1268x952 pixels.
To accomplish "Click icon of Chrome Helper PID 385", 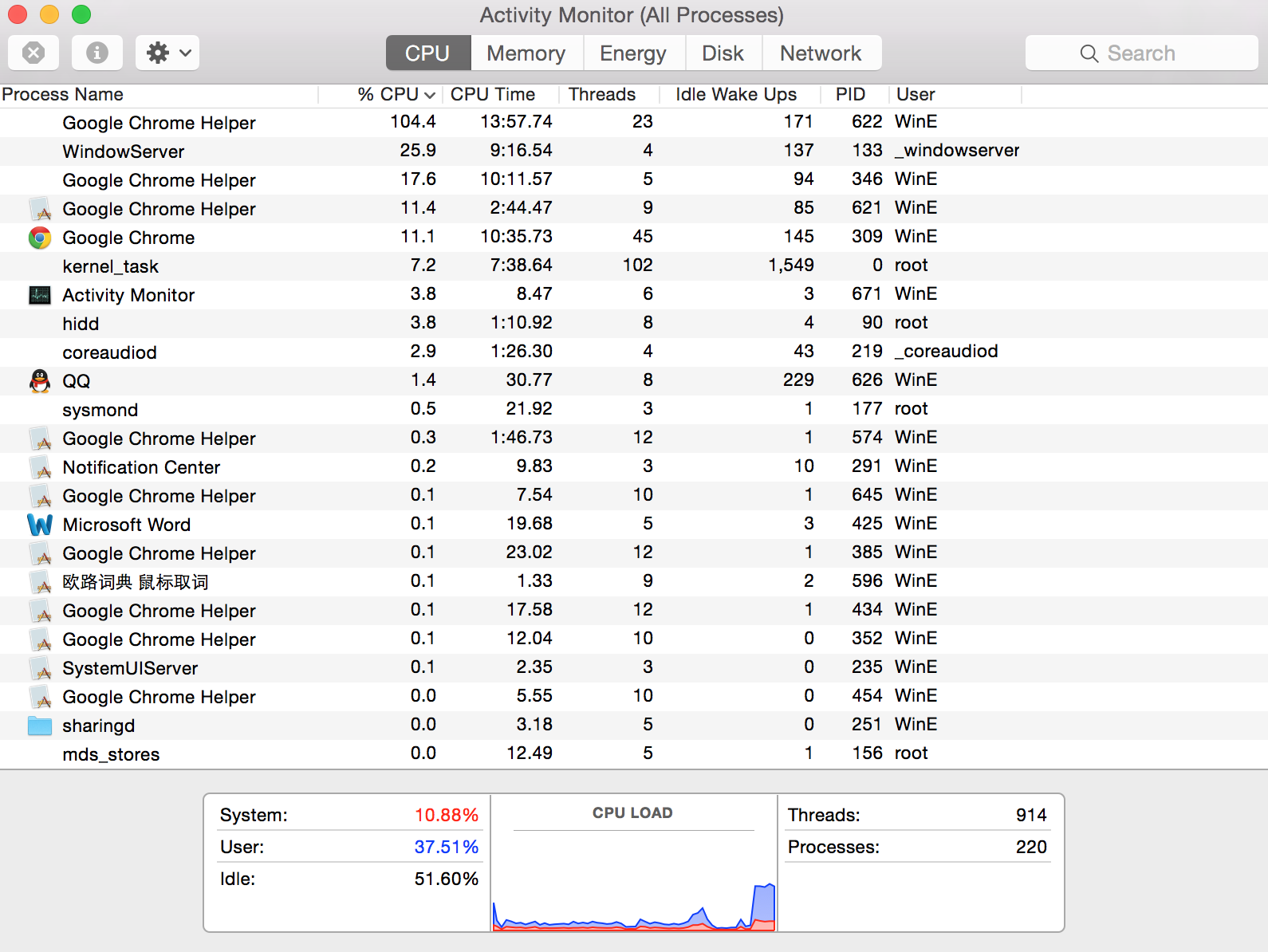I will point(40,553).
